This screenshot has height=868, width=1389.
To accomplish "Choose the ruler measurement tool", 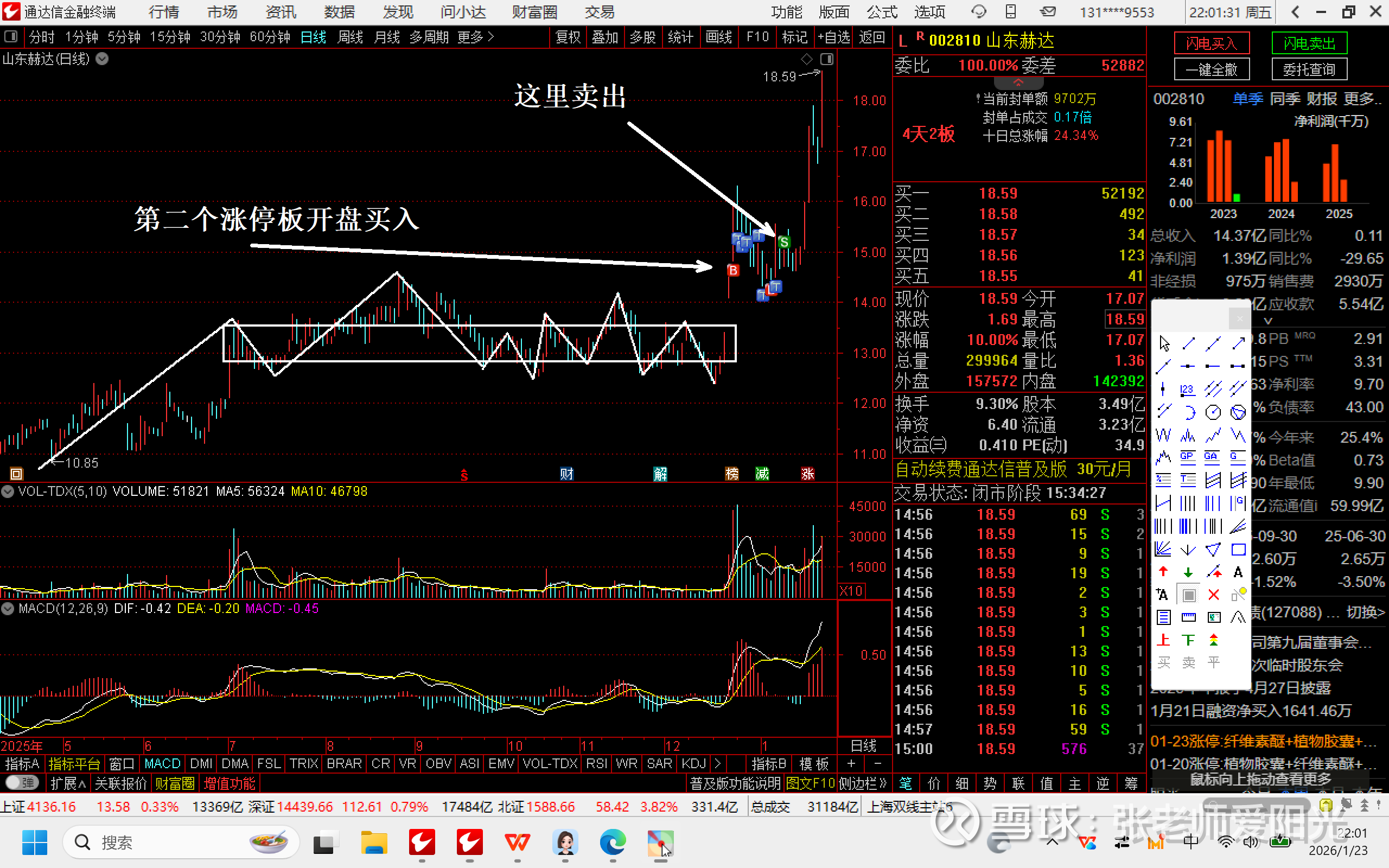I will click(1188, 617).
